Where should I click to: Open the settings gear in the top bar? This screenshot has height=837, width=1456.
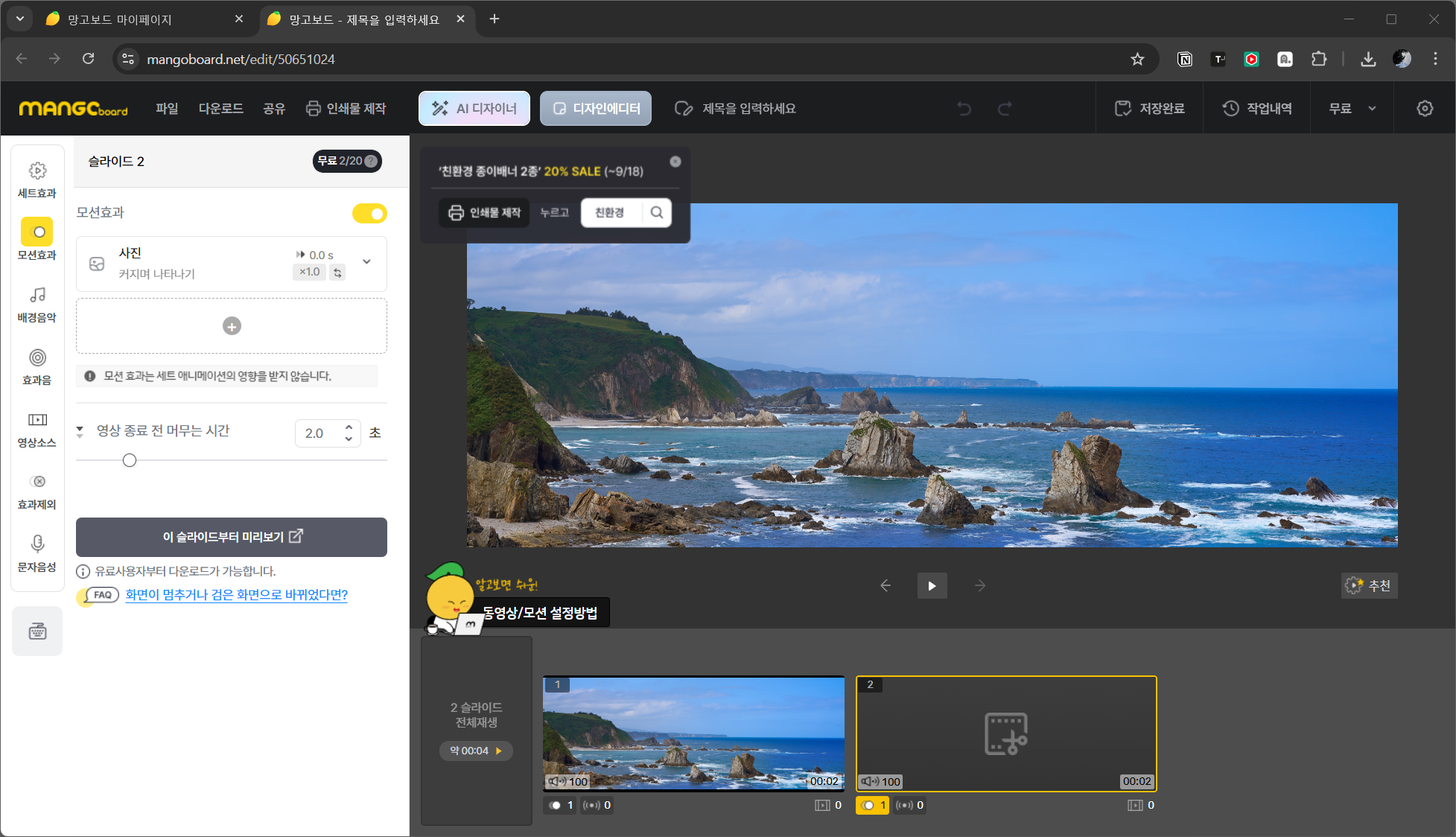pyautogui.click(x=1424, y=109)
